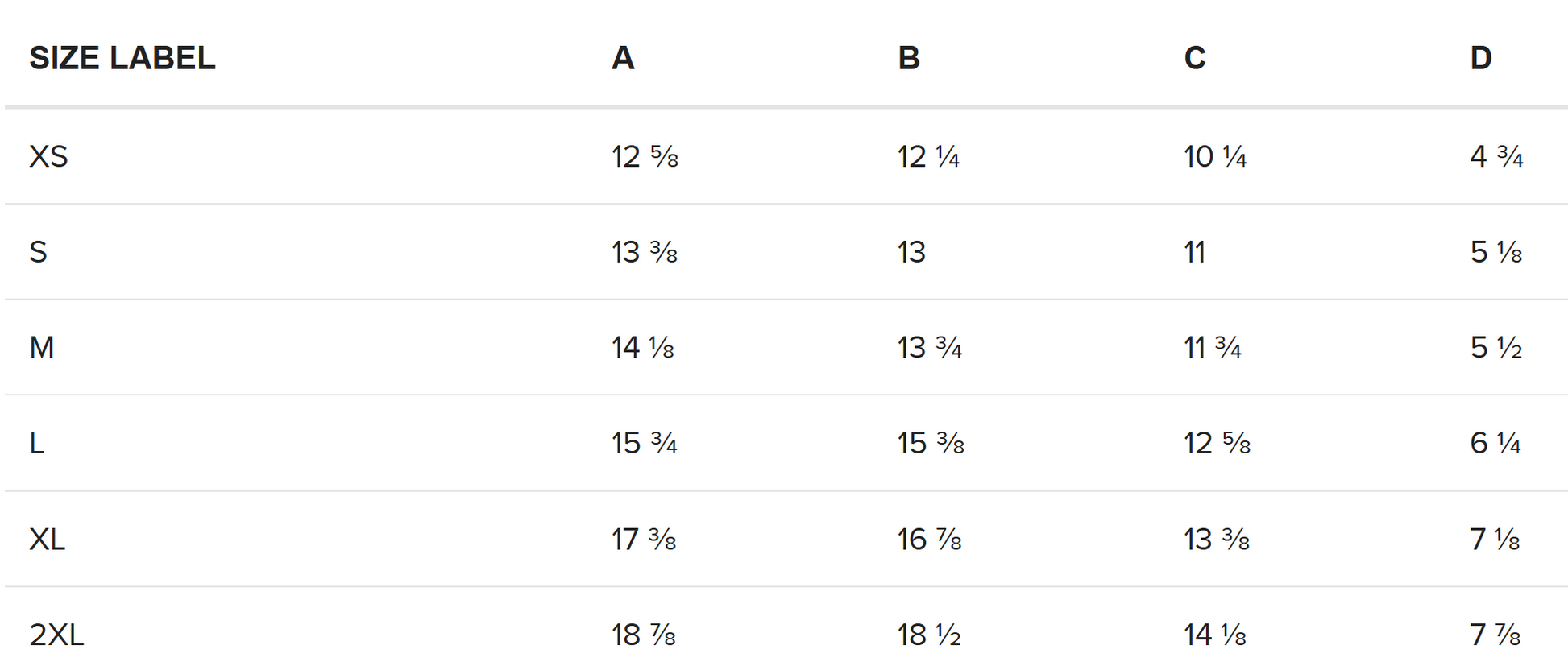Screen dimensions: 1568x670
Task: Select 2XL row's C value 14 ⅛
Action: 1215,635
